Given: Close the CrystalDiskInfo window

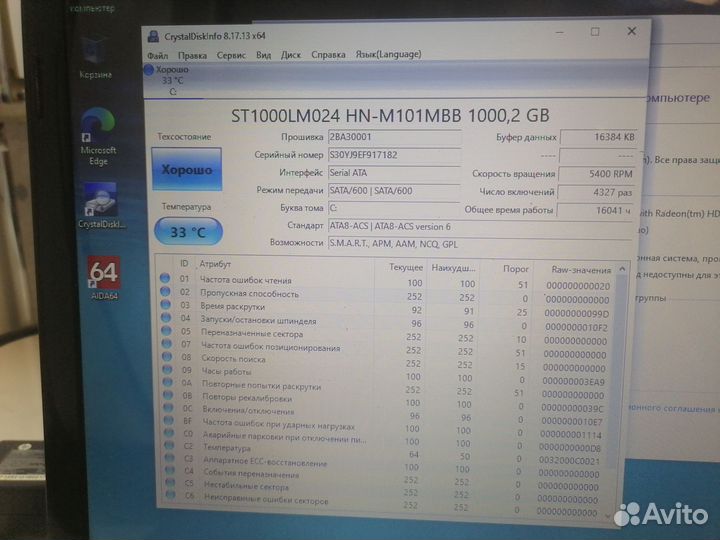Looking at the screenshot, I should 631,31.
